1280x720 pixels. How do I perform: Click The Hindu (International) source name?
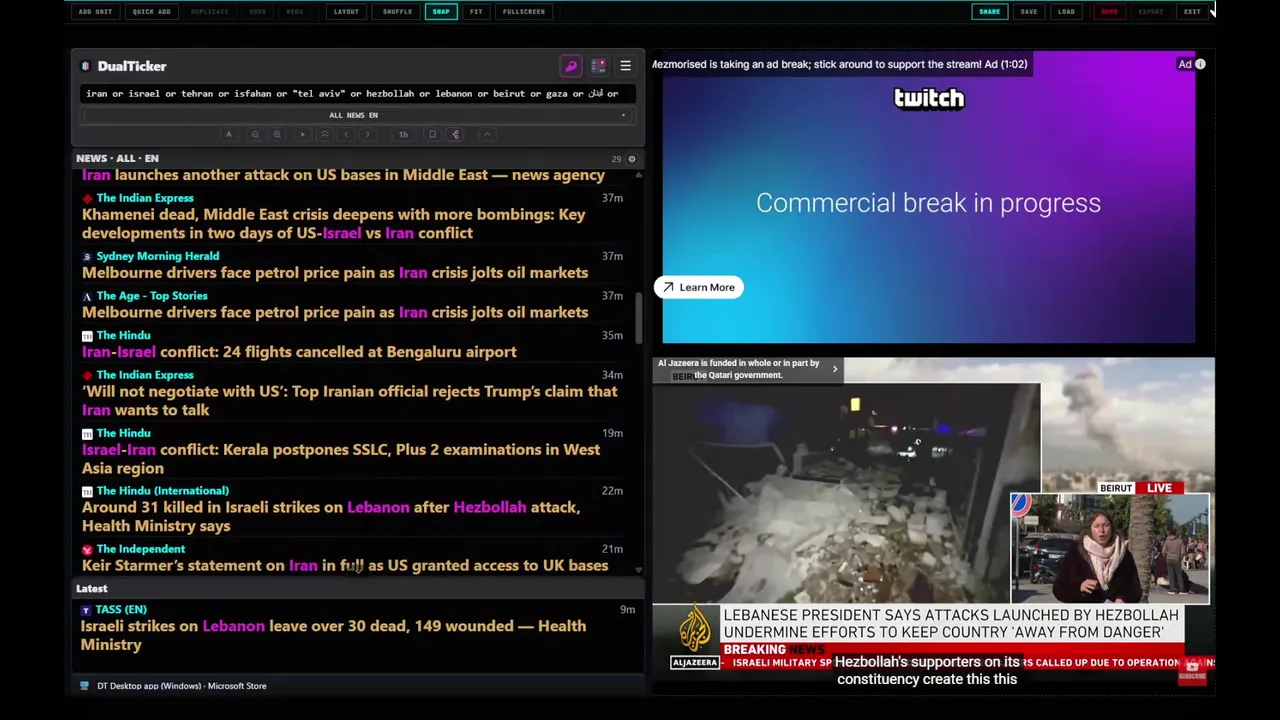pyautogui.click(x=162, y=491)
